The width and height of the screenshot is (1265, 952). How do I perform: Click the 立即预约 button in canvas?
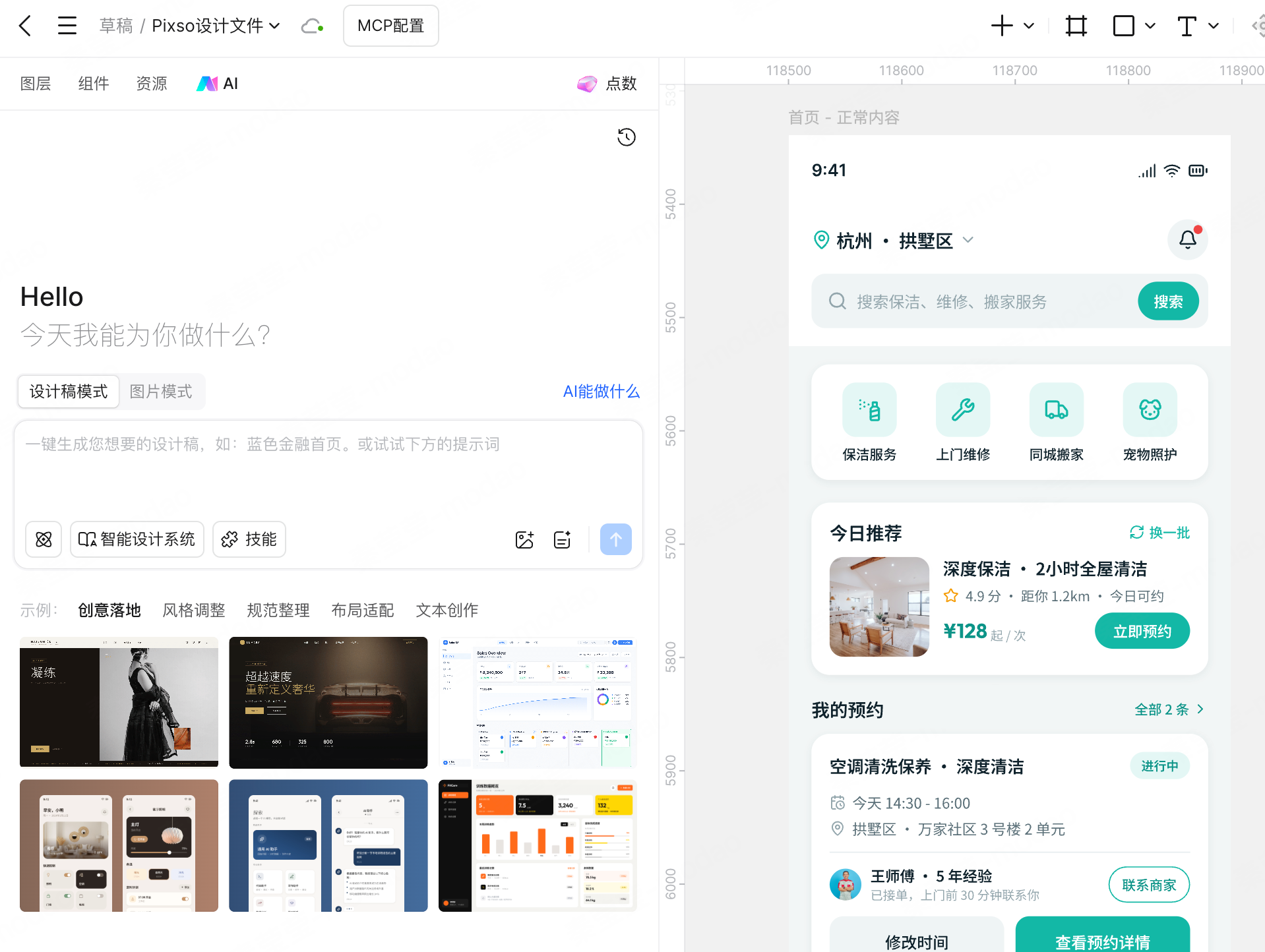point(1142,632)
